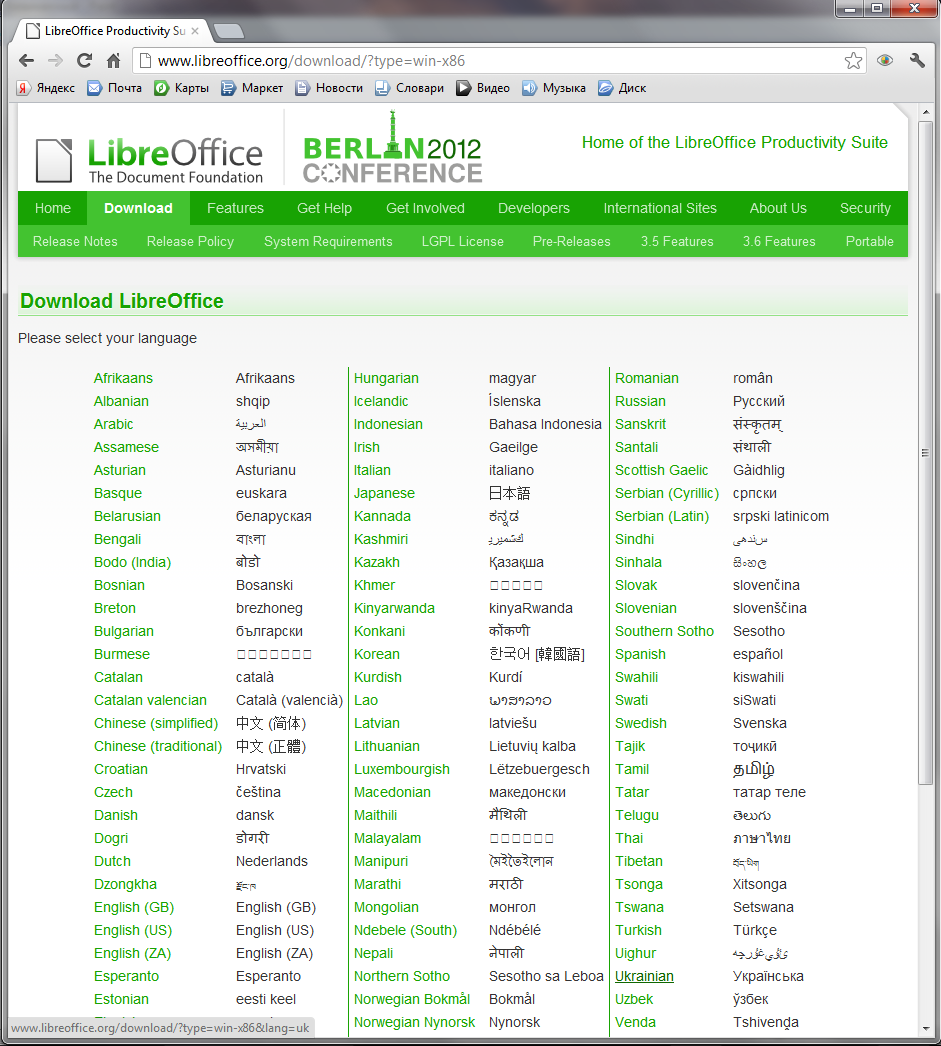
Task: Select Chinese (simplified) language link
Action: [156, 723]
